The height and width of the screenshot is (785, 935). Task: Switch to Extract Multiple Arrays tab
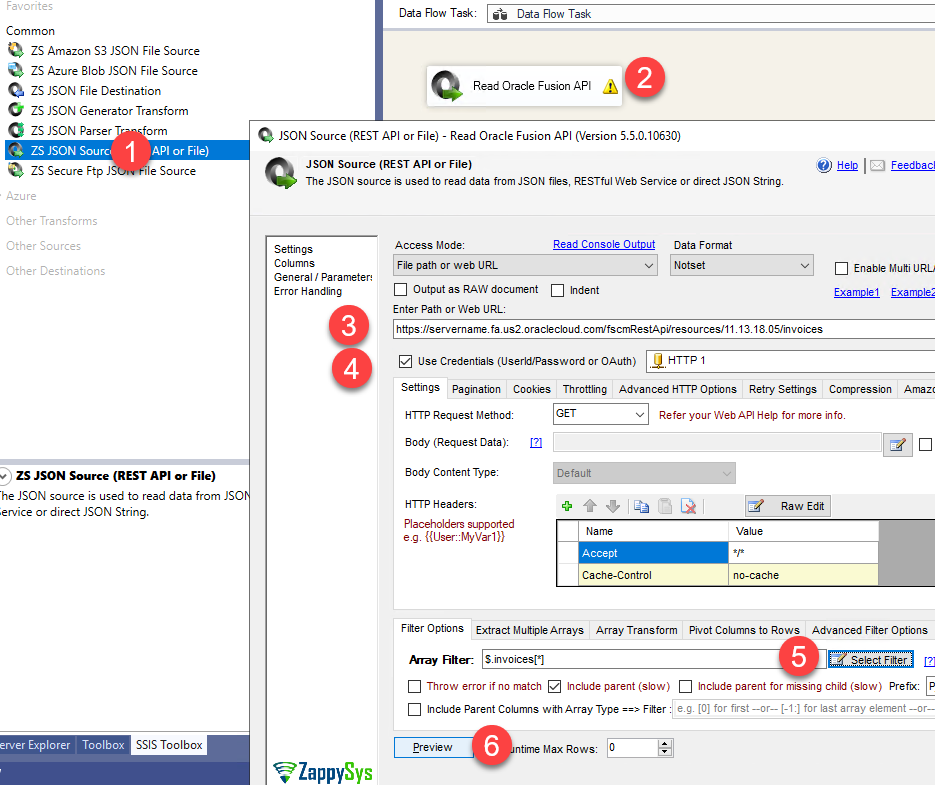[x=530, y=630]
